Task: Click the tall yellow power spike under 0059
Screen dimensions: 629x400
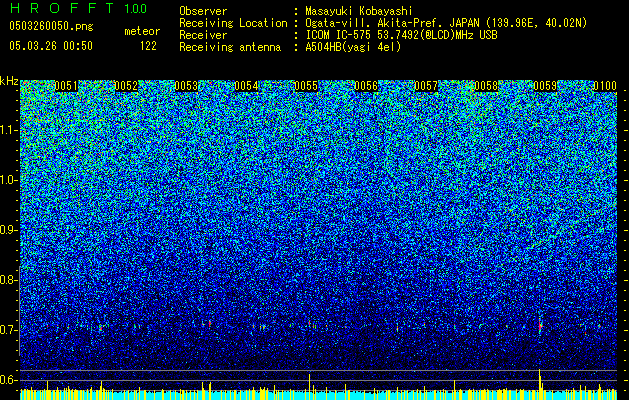Action: click(540, 384)
